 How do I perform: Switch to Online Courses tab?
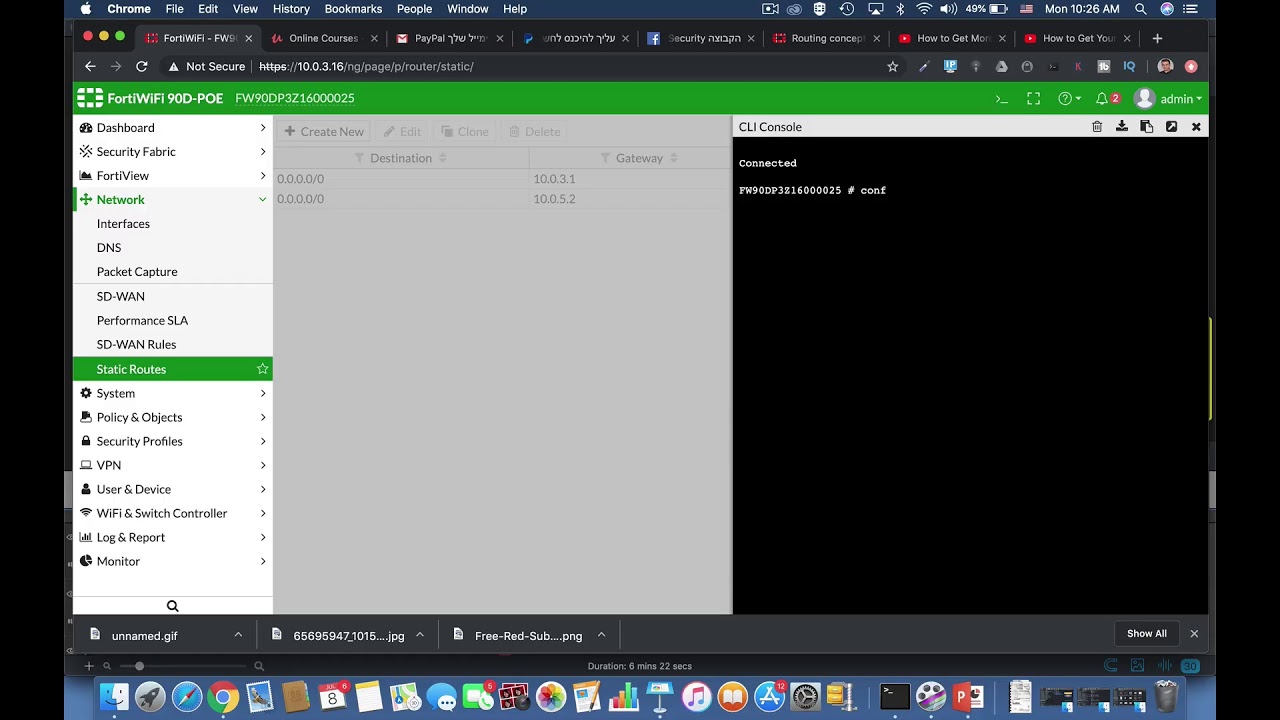coord(324,38)
